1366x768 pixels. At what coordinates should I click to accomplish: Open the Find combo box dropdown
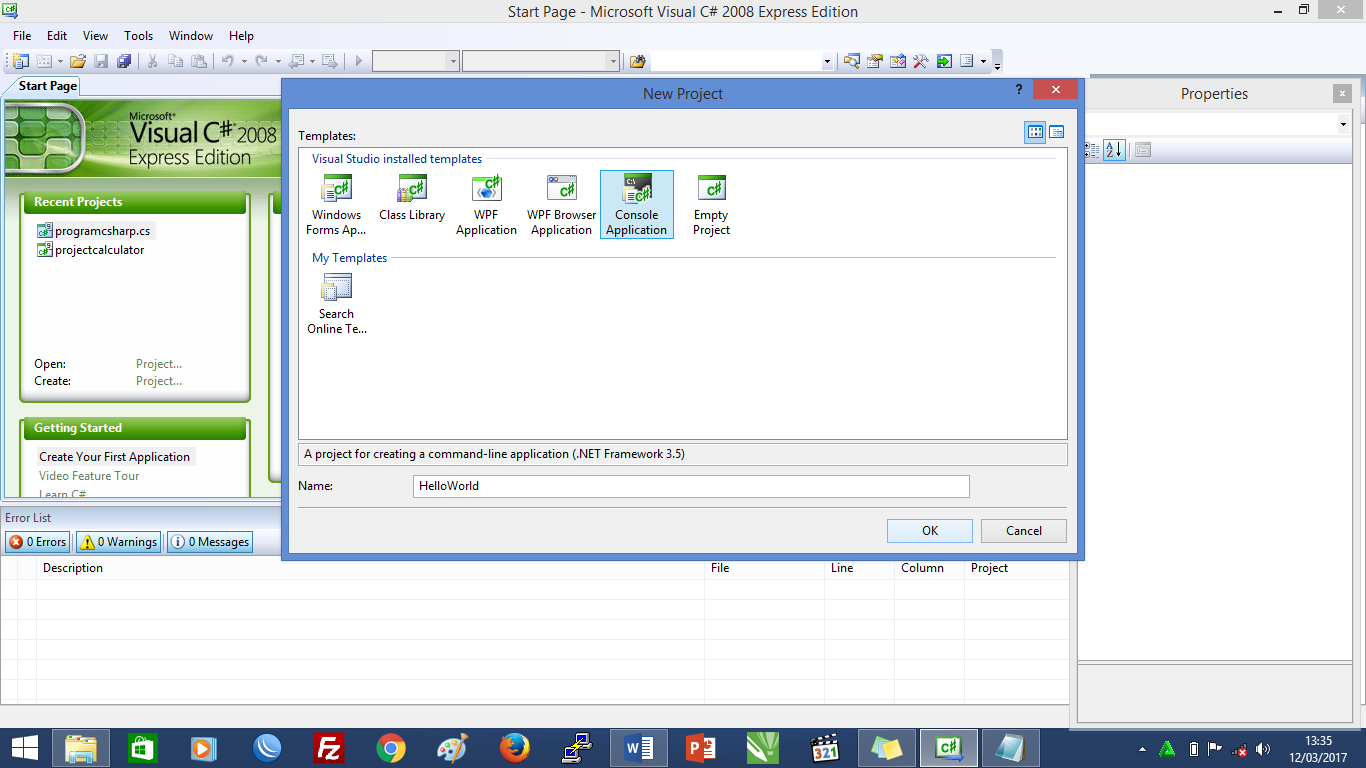827,61
